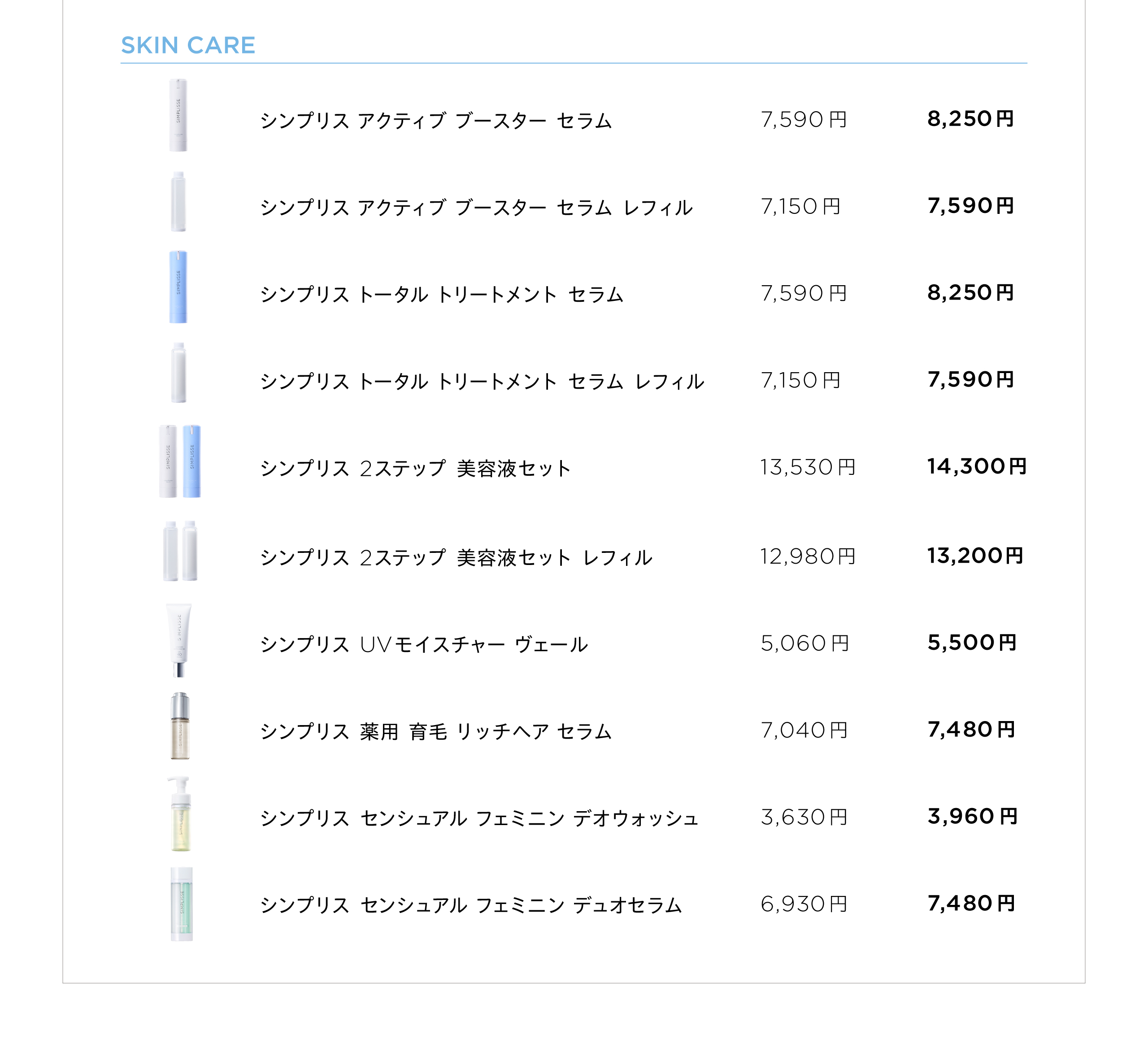Click シンプリス センシュアル フェミニン デオウォッシュ name

[479, 819]
